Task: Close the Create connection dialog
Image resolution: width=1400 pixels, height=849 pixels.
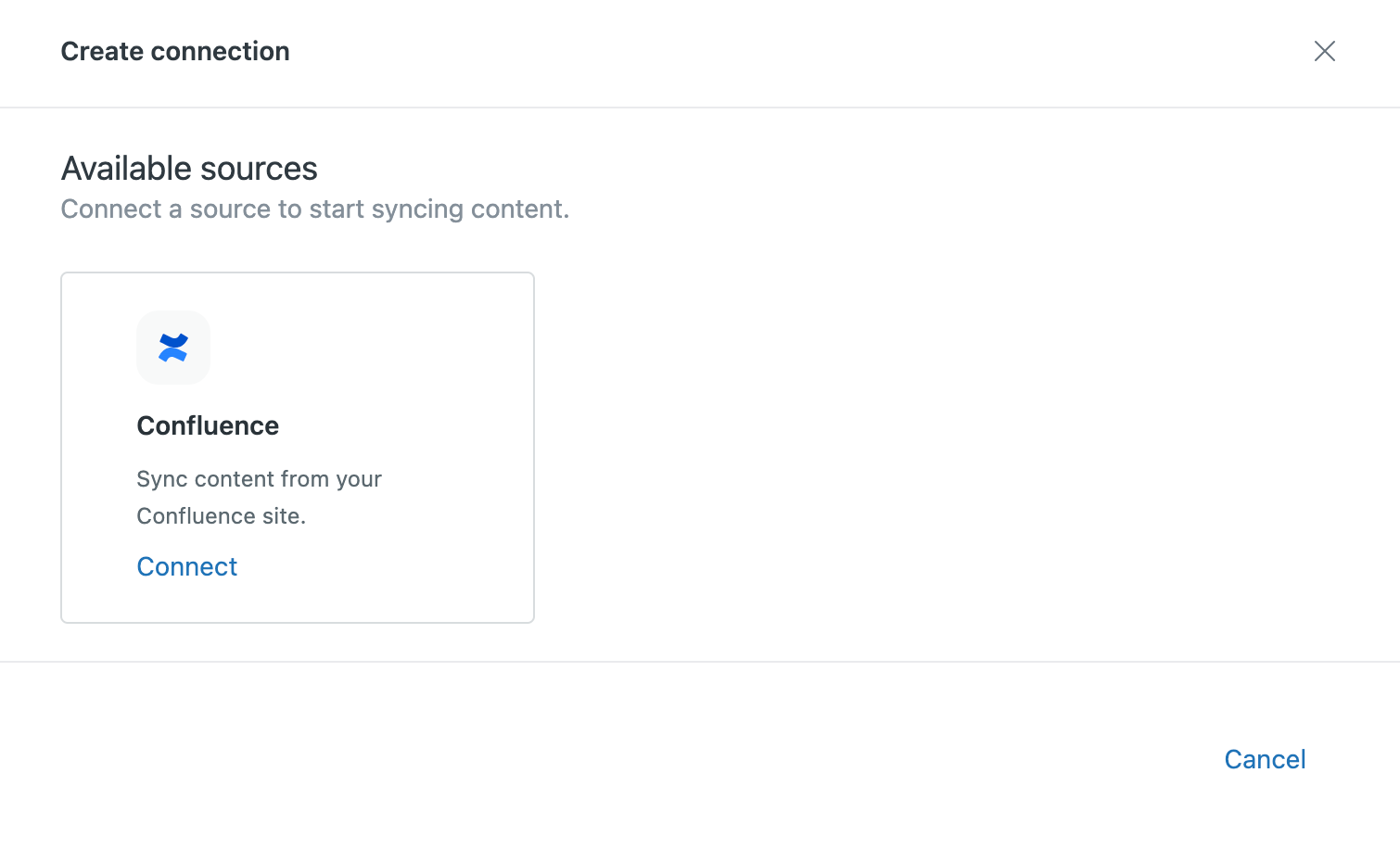Action: (x=1324, y=51)
